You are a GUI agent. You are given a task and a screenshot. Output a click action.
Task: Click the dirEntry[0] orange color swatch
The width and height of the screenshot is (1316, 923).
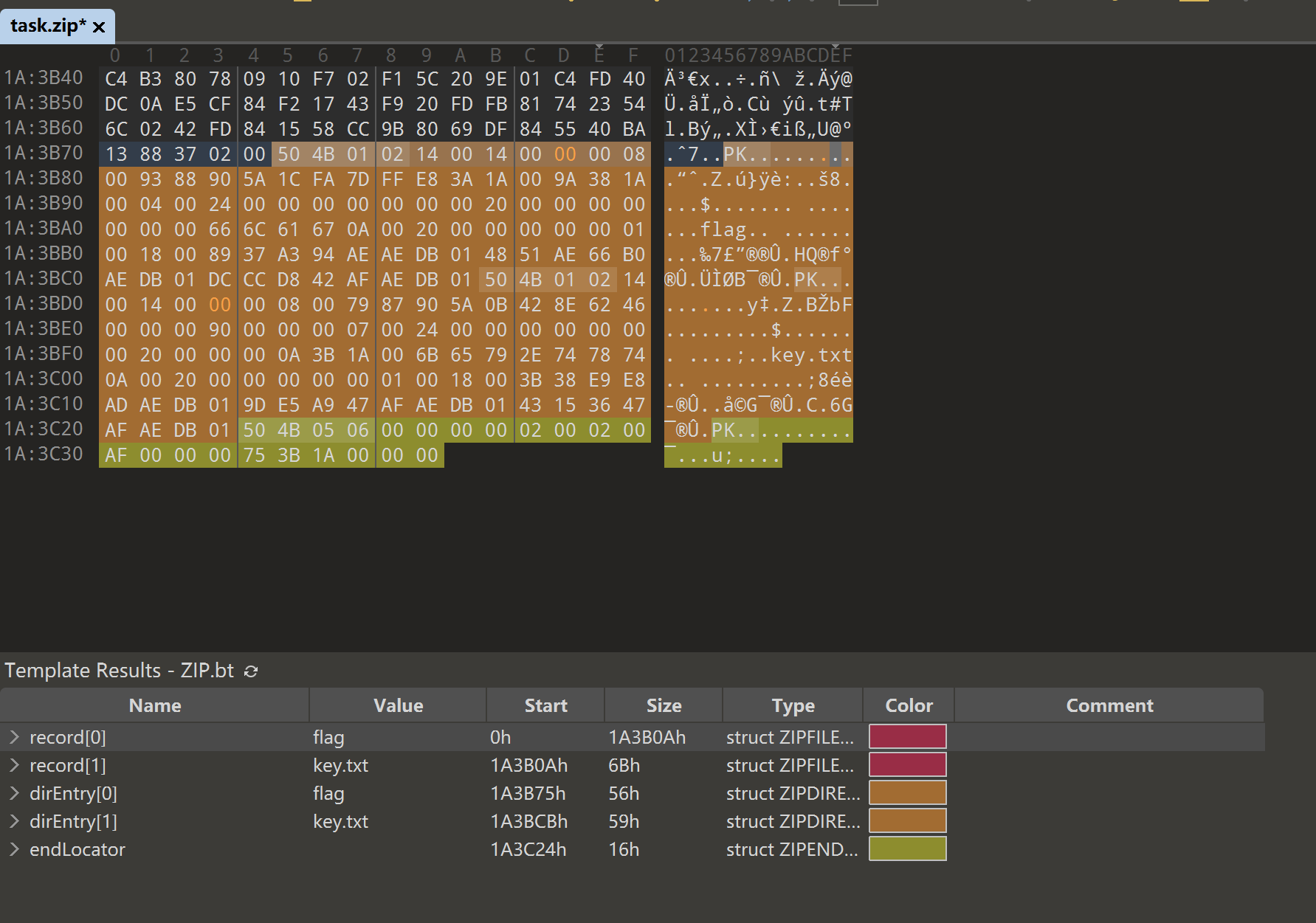(908, 793)
